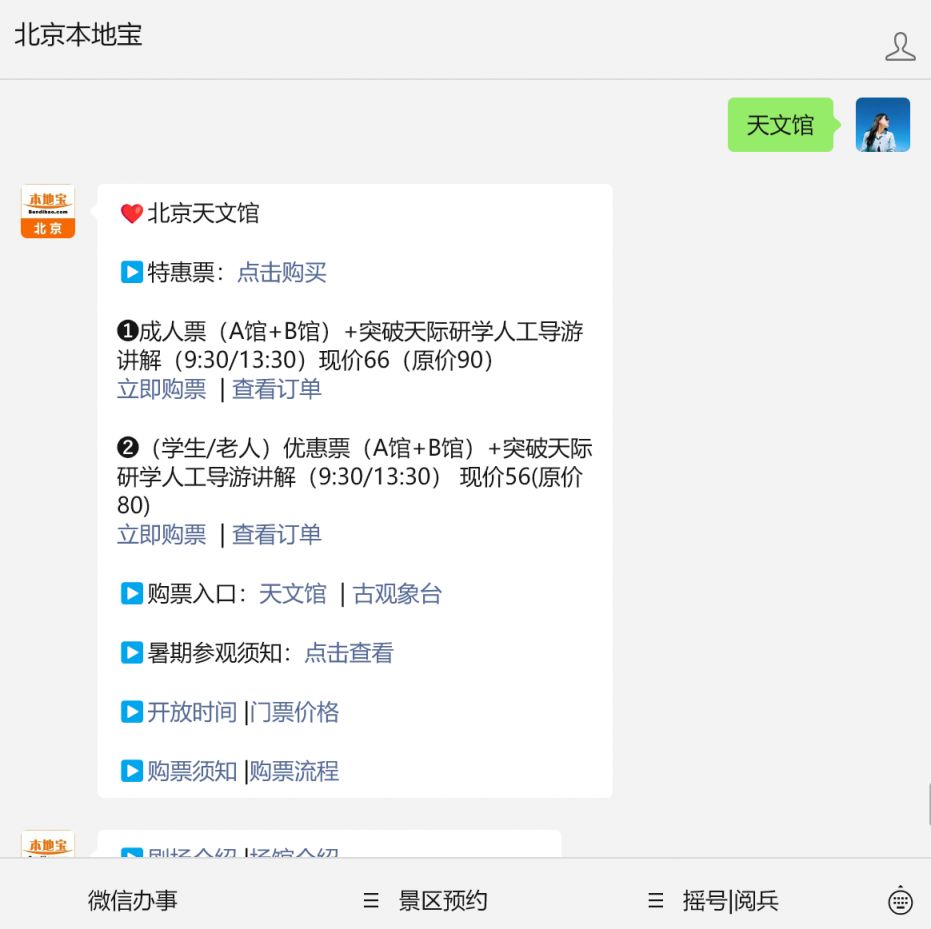Open the 开放时间 link

192,712
